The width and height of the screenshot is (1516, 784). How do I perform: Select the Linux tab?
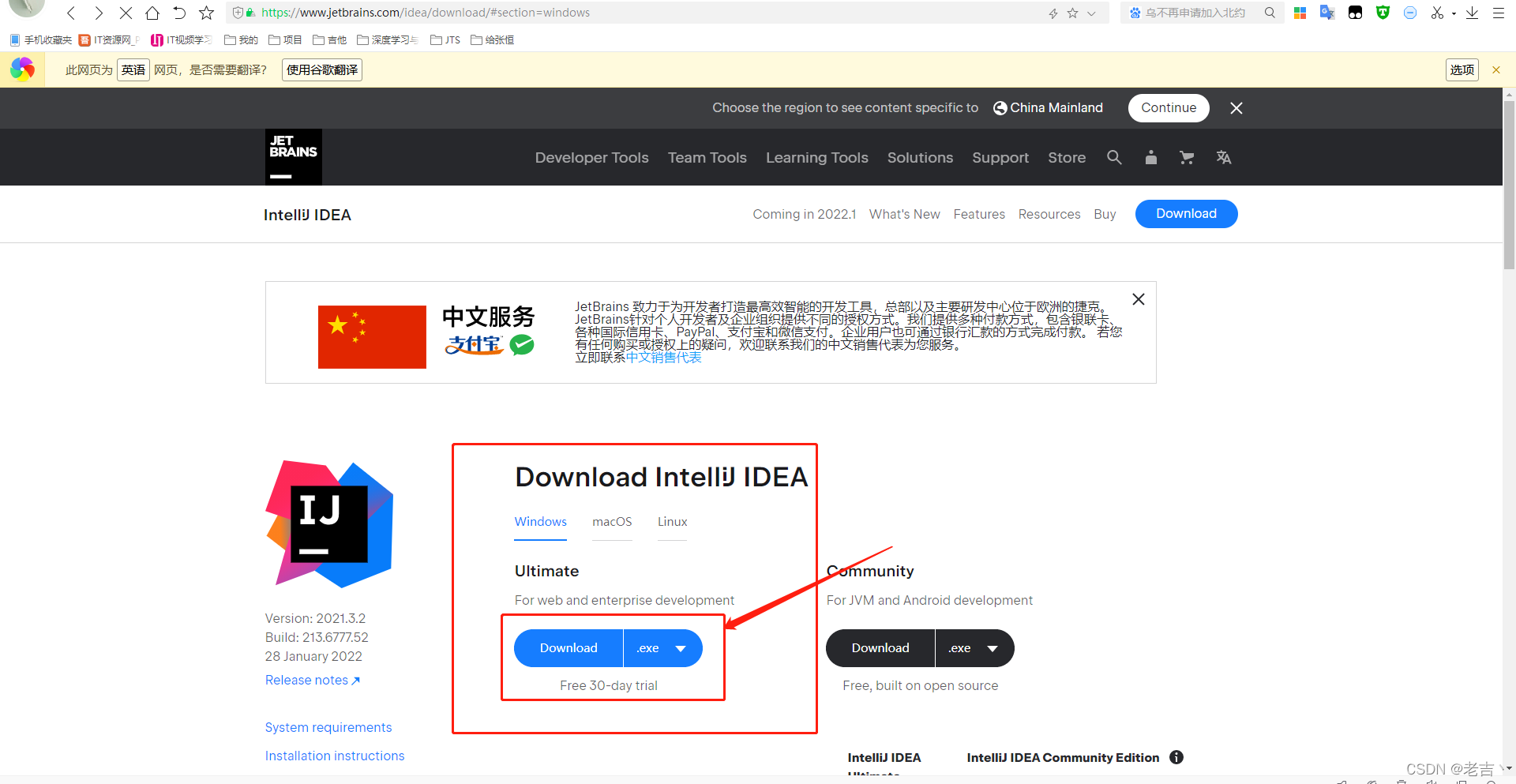(672, 522)
